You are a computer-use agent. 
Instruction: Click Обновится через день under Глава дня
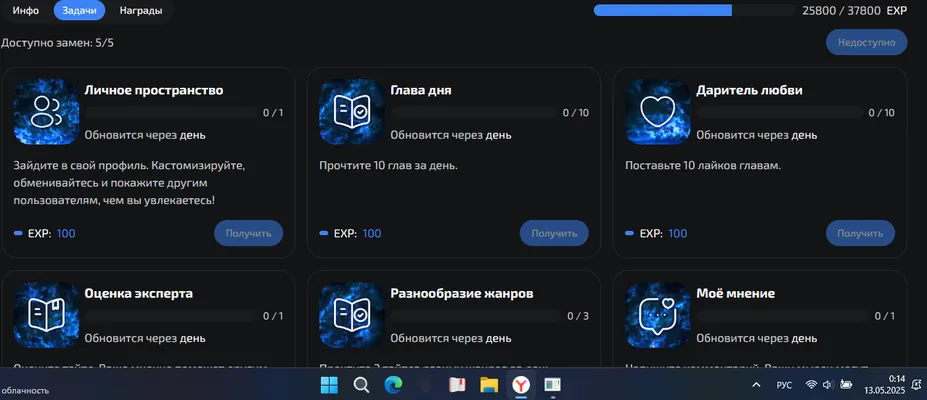tap(450, 135)
